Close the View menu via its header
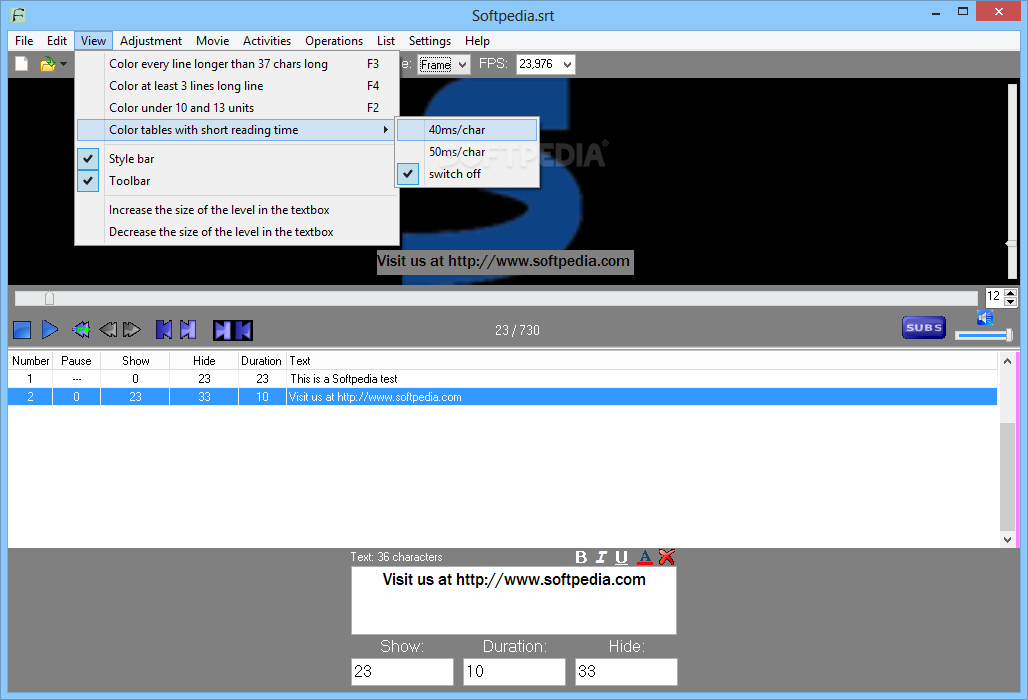The width and height of the screenshot is (1028, 700). (94, 41)
